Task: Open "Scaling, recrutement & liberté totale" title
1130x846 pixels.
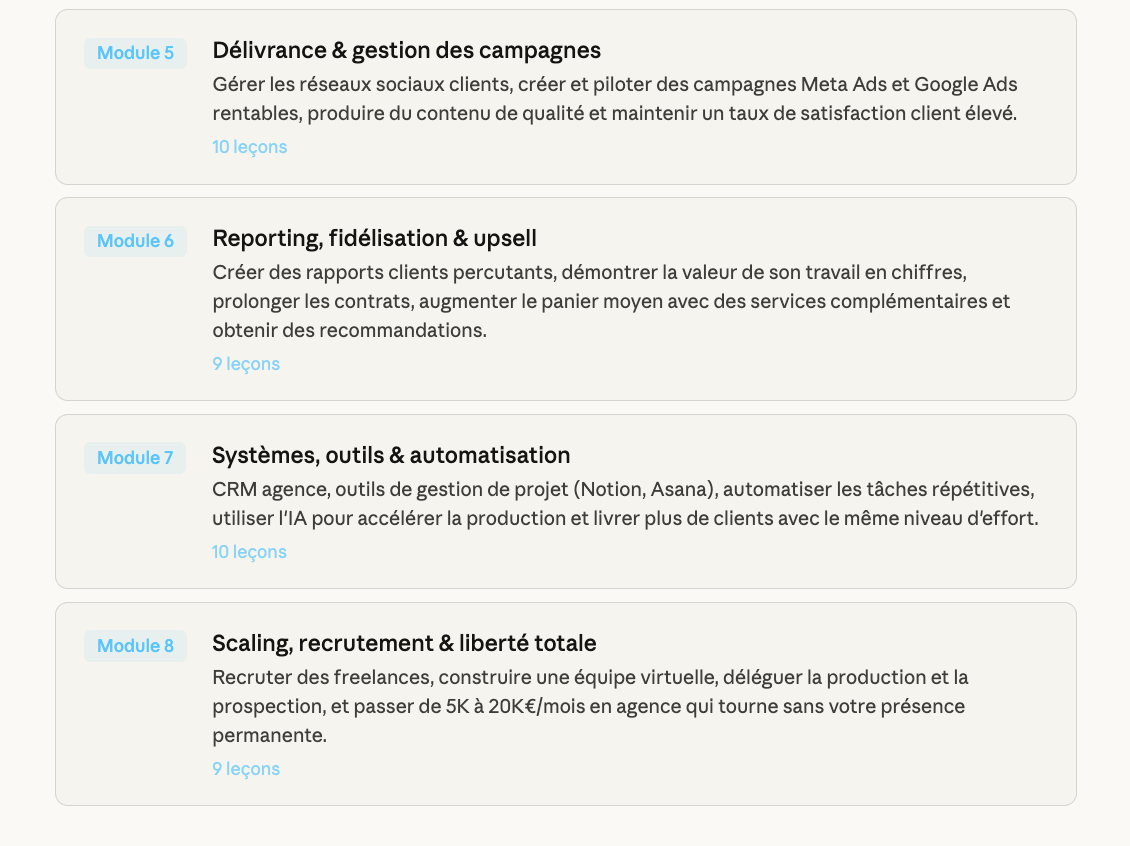Action: [404, 643]
